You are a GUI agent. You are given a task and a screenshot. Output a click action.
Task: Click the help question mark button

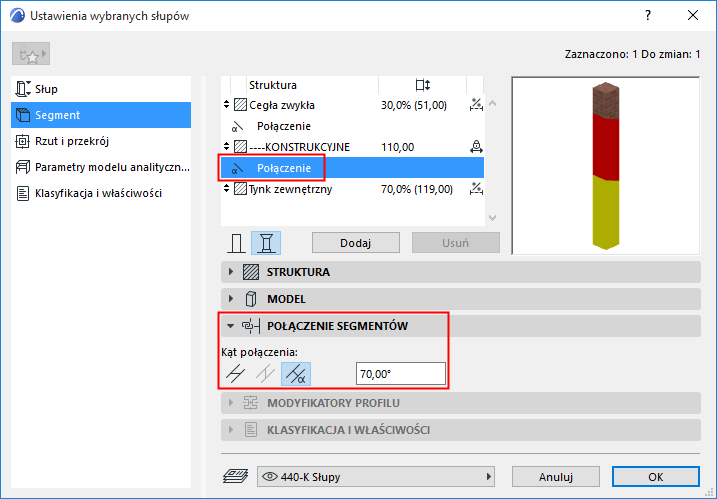(647, 16)
